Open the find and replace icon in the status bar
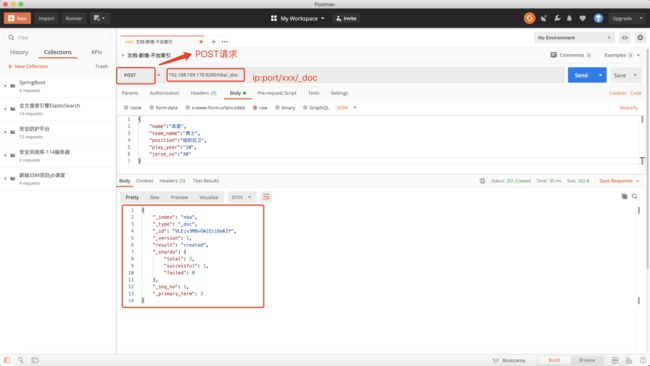Screen dimensions: 650x366 tap(20, 360)
